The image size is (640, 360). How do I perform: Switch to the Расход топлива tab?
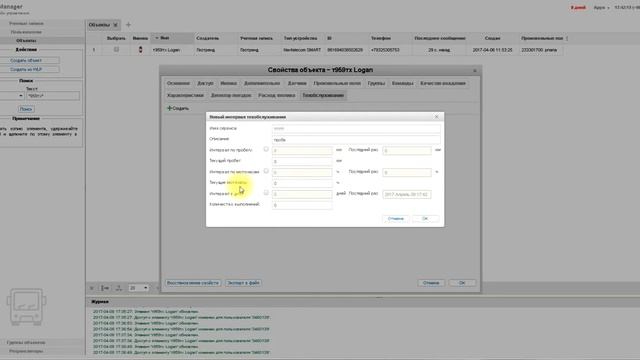(277, 96)
